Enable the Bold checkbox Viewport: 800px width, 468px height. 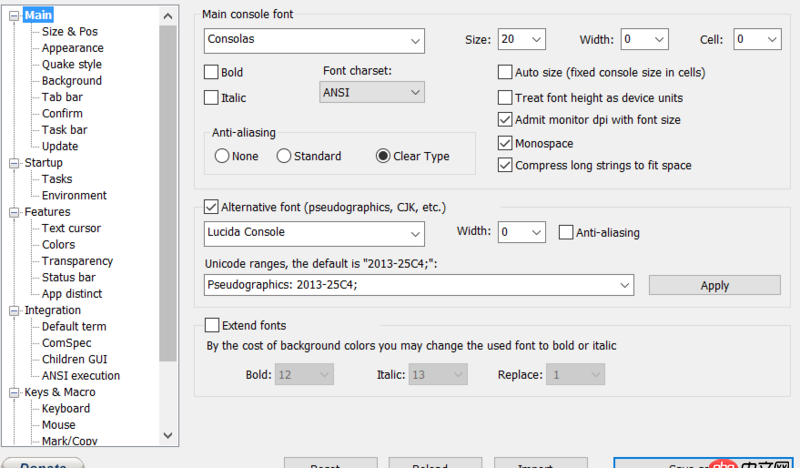point(211,72)
